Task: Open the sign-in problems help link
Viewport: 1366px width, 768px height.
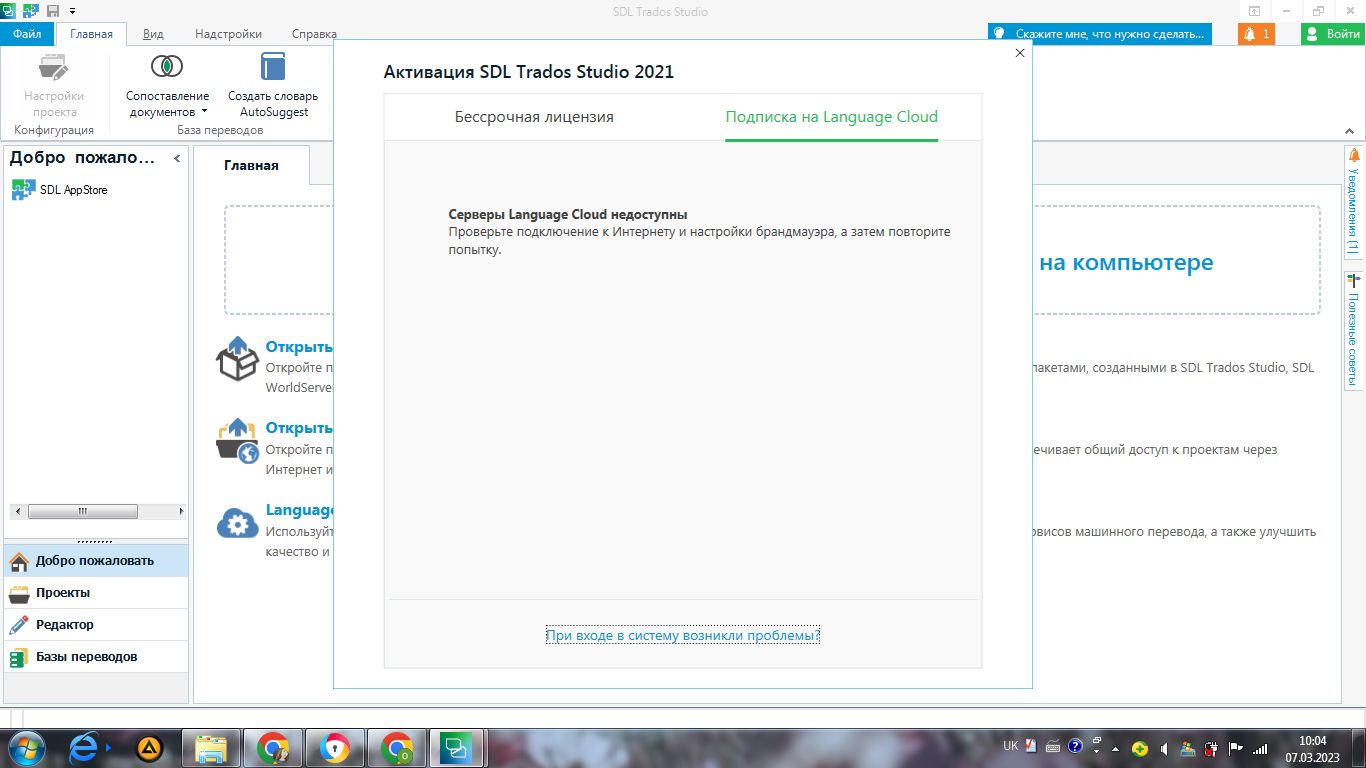Action: [x=682, y=634]
